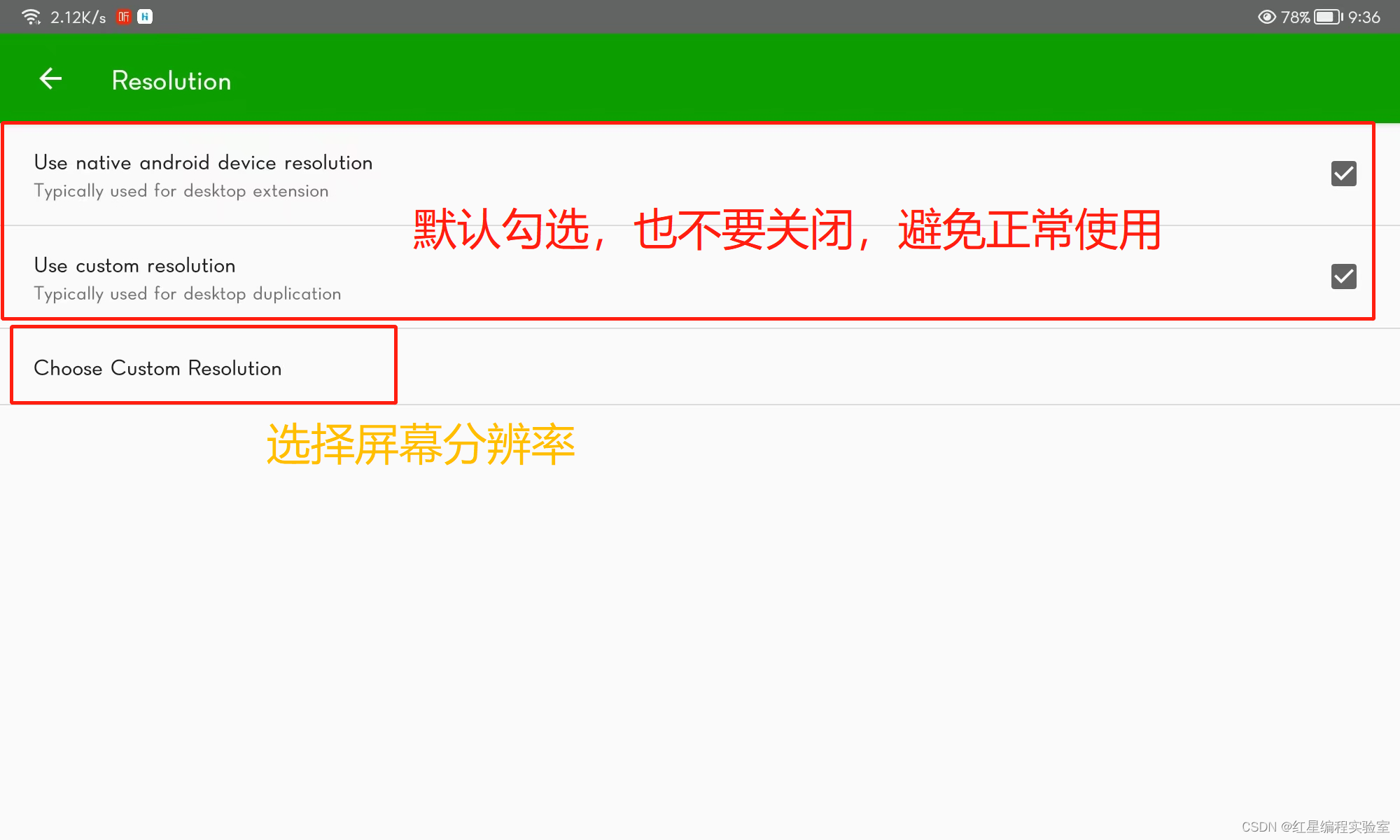Toggle the Use custom resolution checkbox
The height and width of the screenshot is (840, 1400).
pos(1343,276)
